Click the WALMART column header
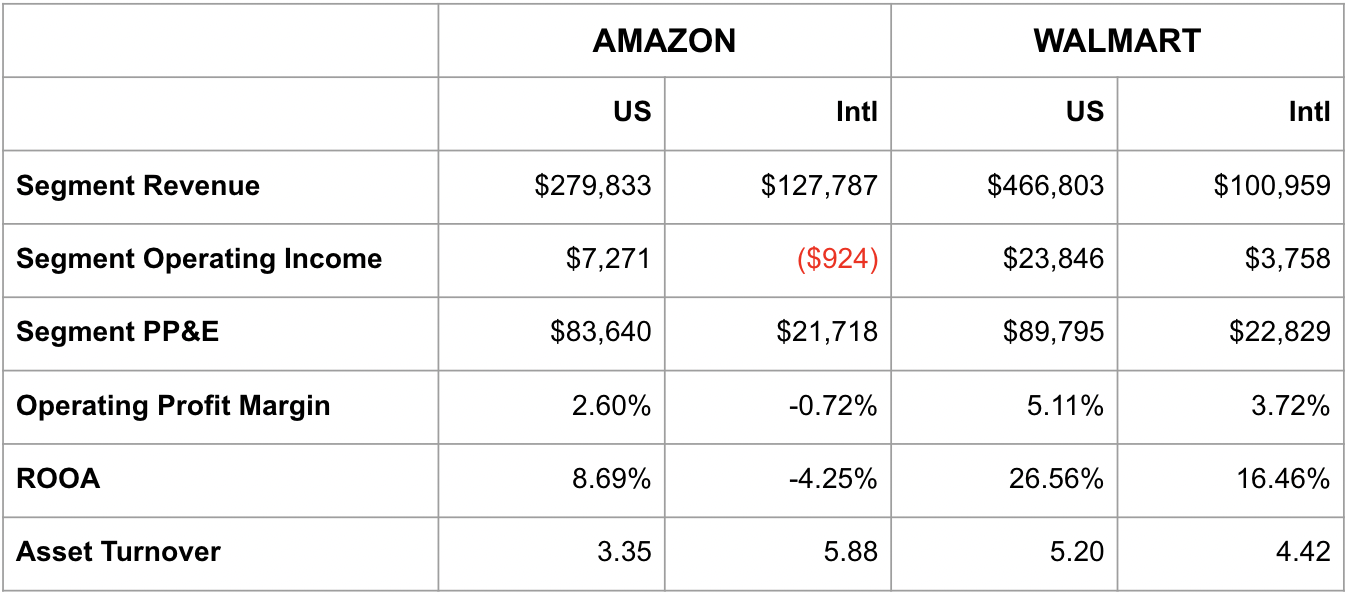This screenshot has height=594, width=1348. 1116,41
